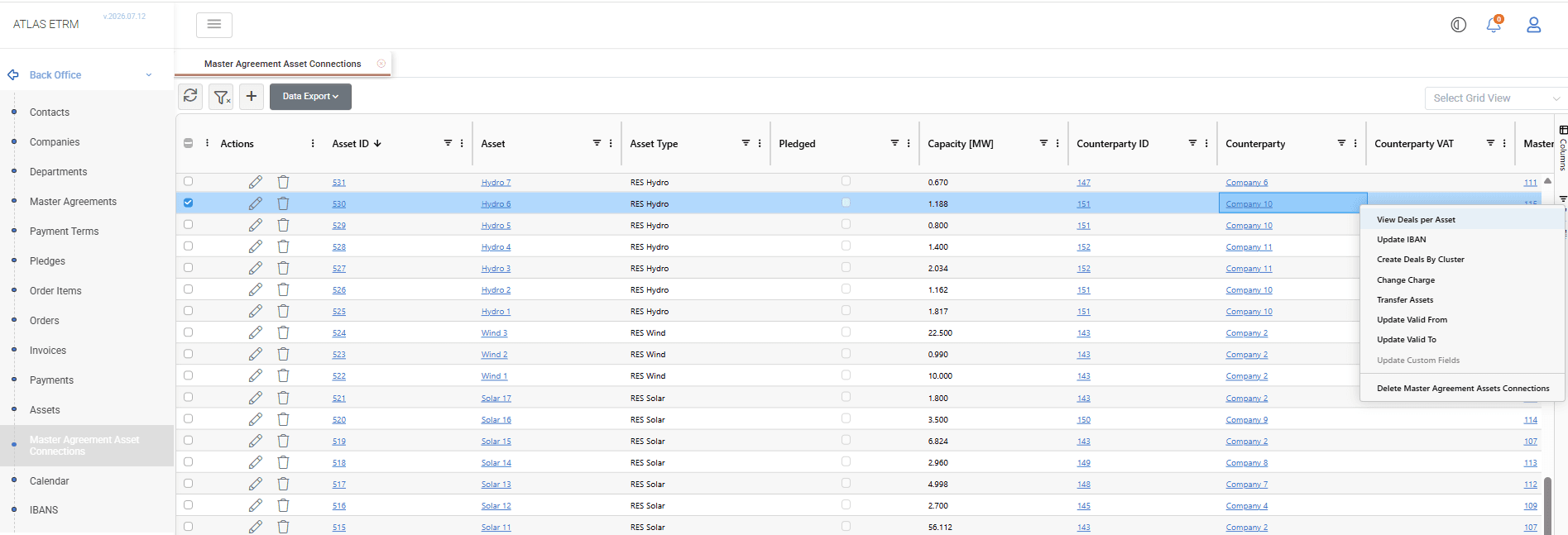Image resolution: width=1568 pixels, height=535 pixels.
Task: Select Transfer Assets from context menu
Action: coord(1405,299)
